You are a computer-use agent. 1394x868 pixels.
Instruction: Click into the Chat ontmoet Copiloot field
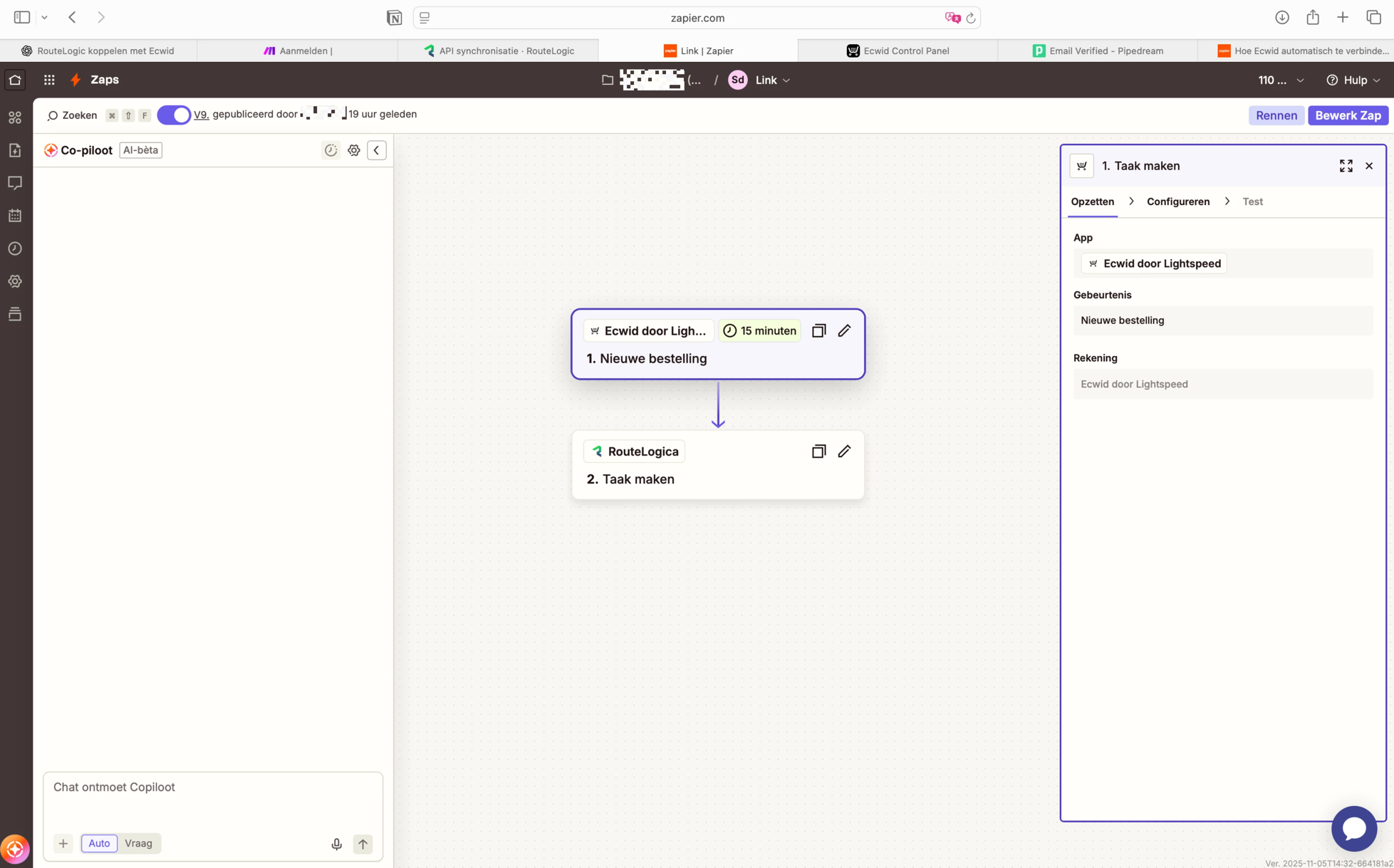coord(212,798)
